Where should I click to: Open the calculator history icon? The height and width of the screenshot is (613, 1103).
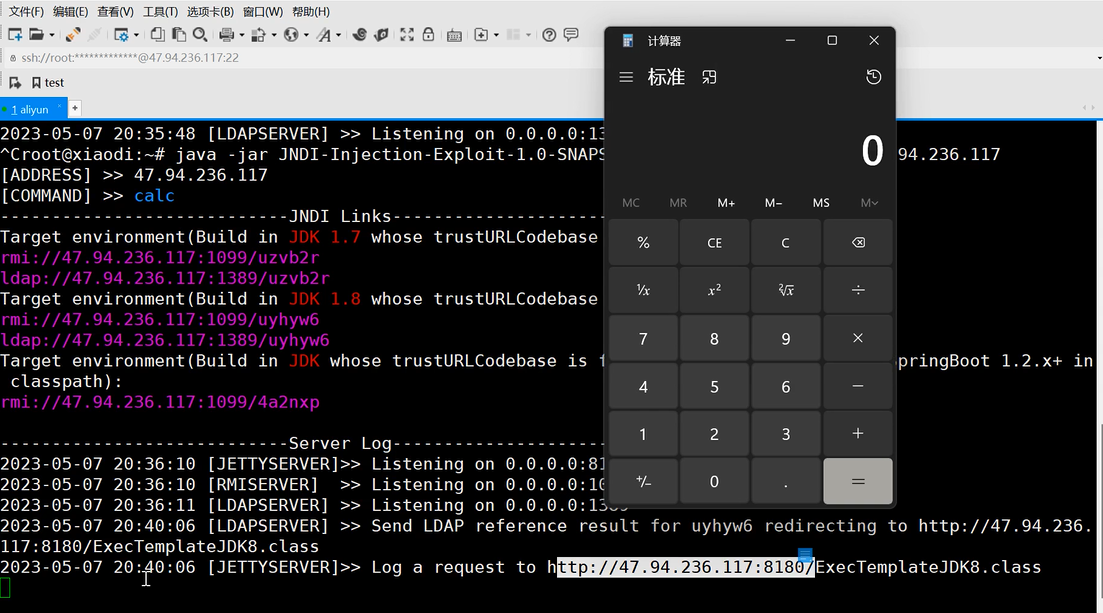[874, 77]
